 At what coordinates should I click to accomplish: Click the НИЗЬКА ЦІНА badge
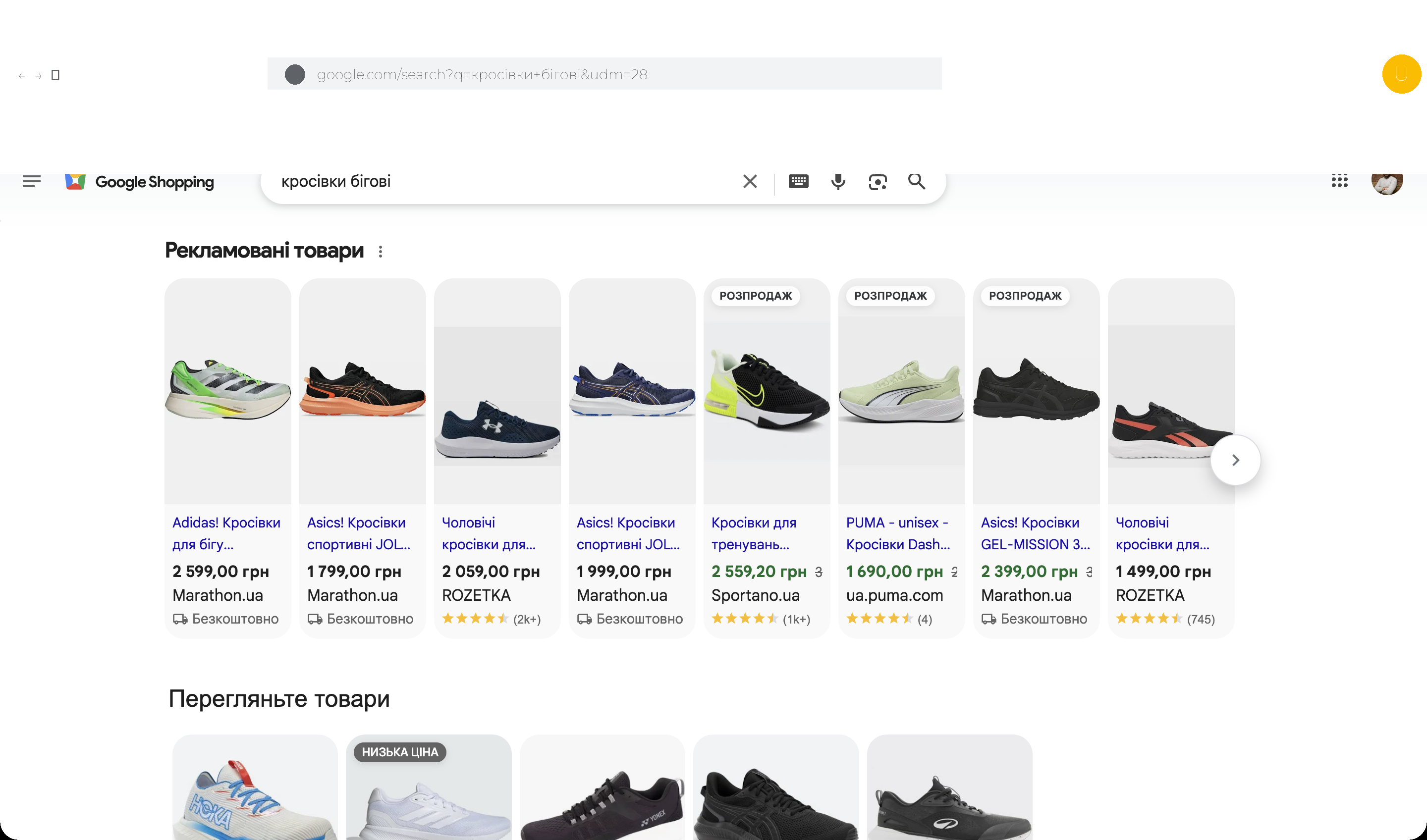(x=400, y=752)
